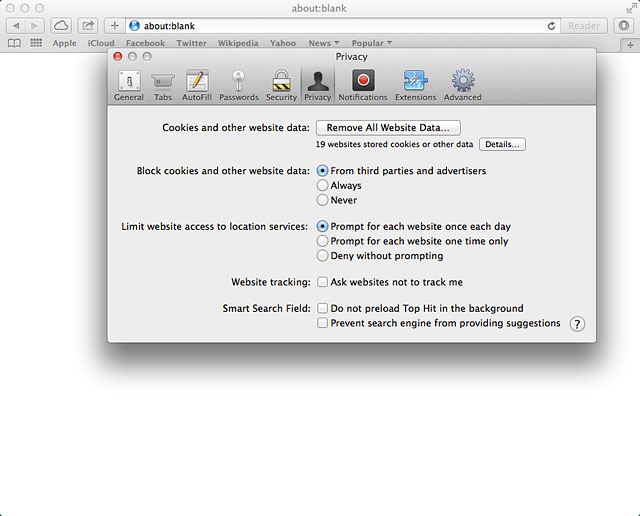Open the Reading List book icon
The height and width of the screenshot is (516, 640).
tap(14, 43)
